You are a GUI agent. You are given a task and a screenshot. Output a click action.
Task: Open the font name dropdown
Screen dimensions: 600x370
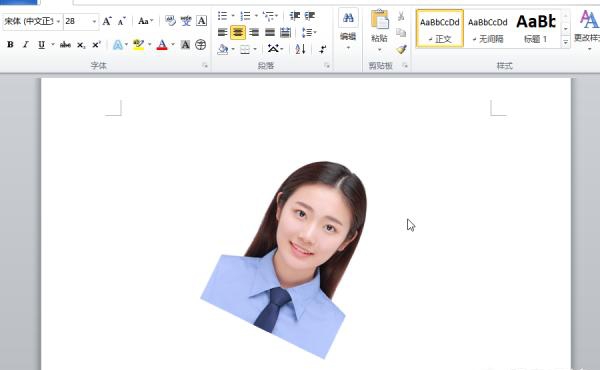(58, 21)
